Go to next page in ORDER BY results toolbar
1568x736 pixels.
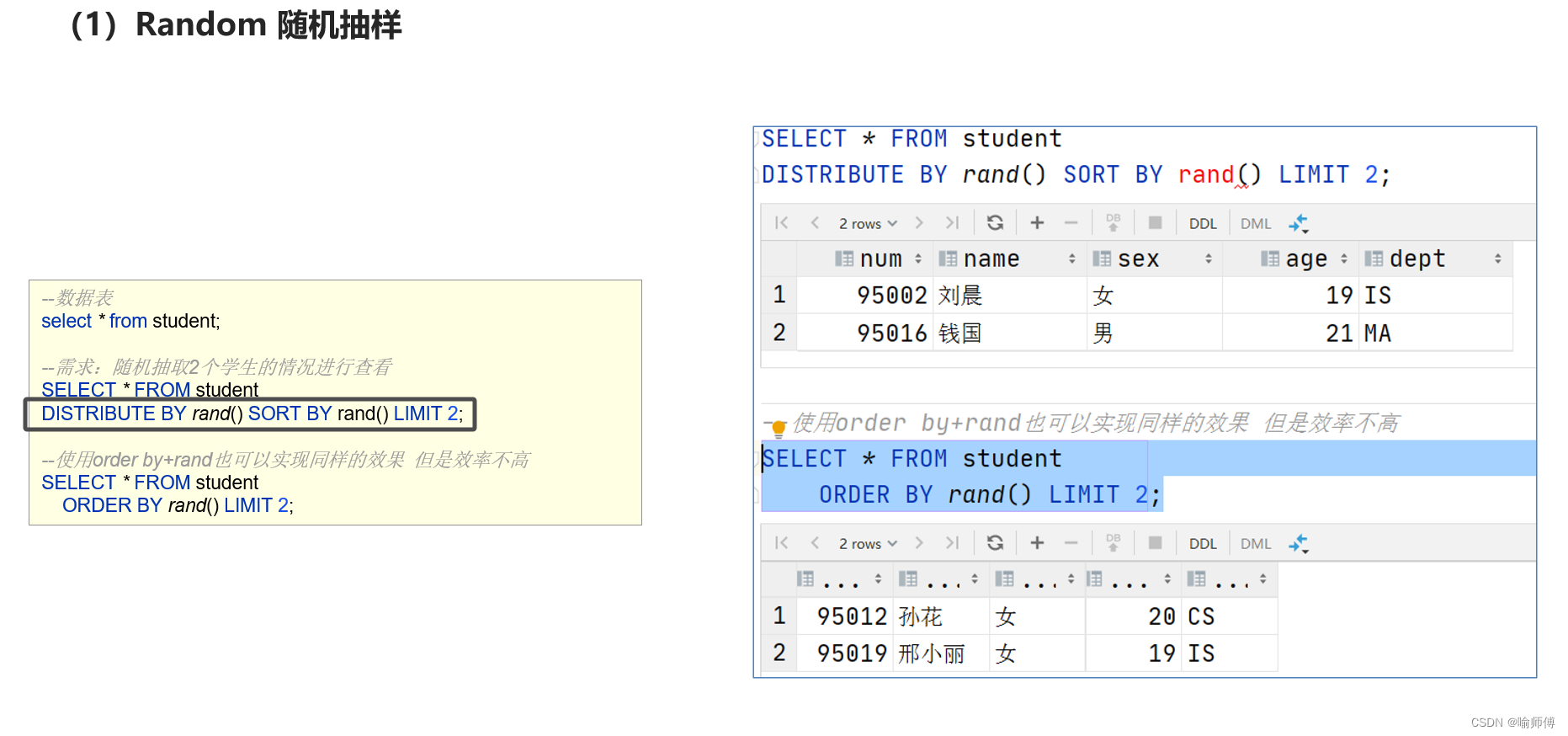point(919,543)
